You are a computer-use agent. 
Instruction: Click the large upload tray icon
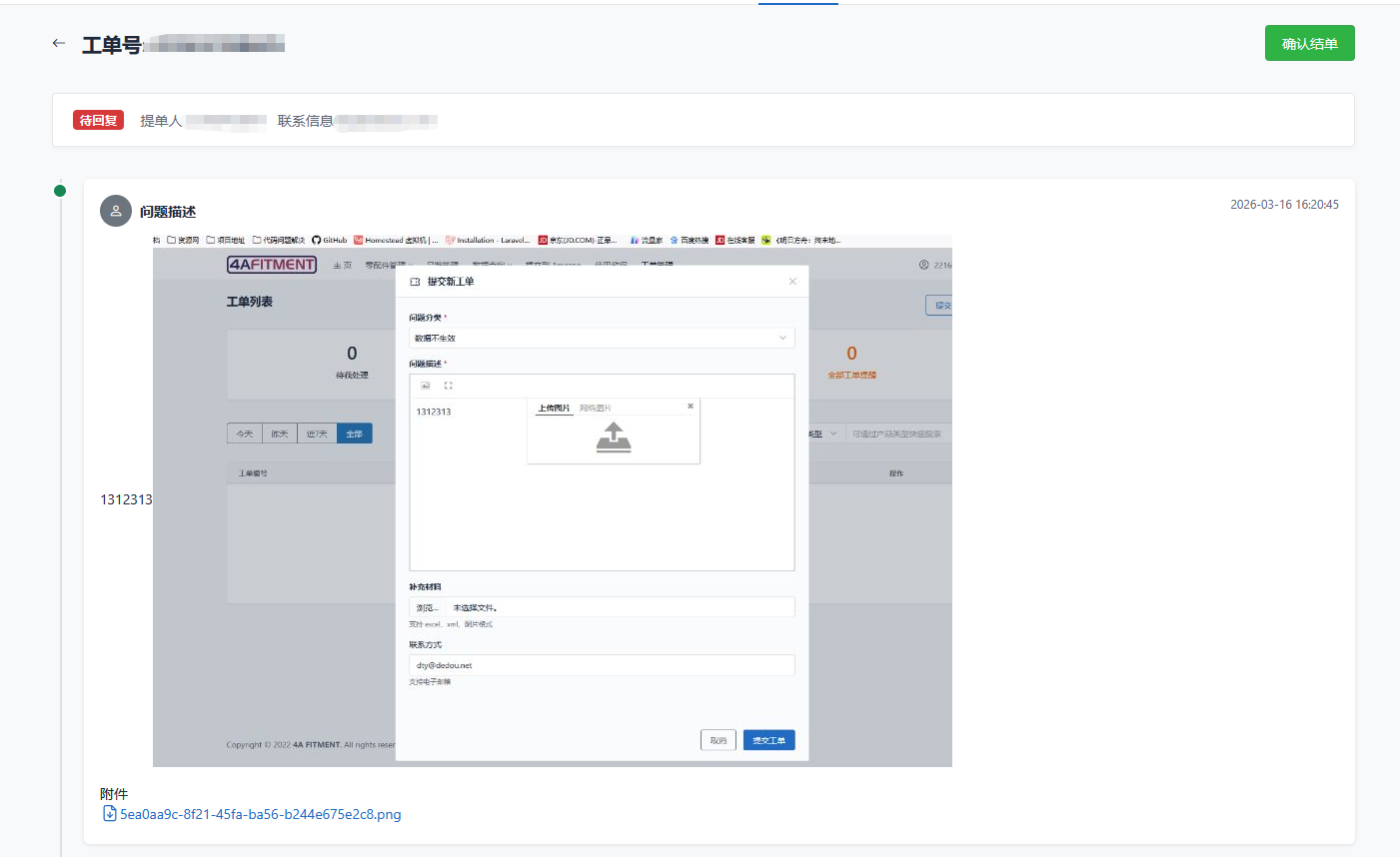tap(614, 437)
